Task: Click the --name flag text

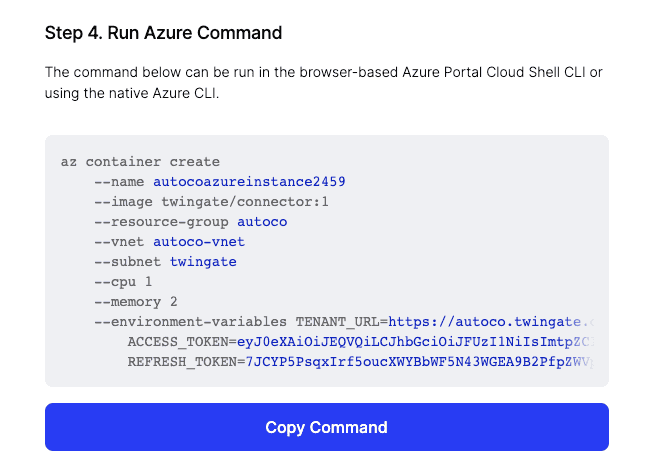Action: coord(119,182)
